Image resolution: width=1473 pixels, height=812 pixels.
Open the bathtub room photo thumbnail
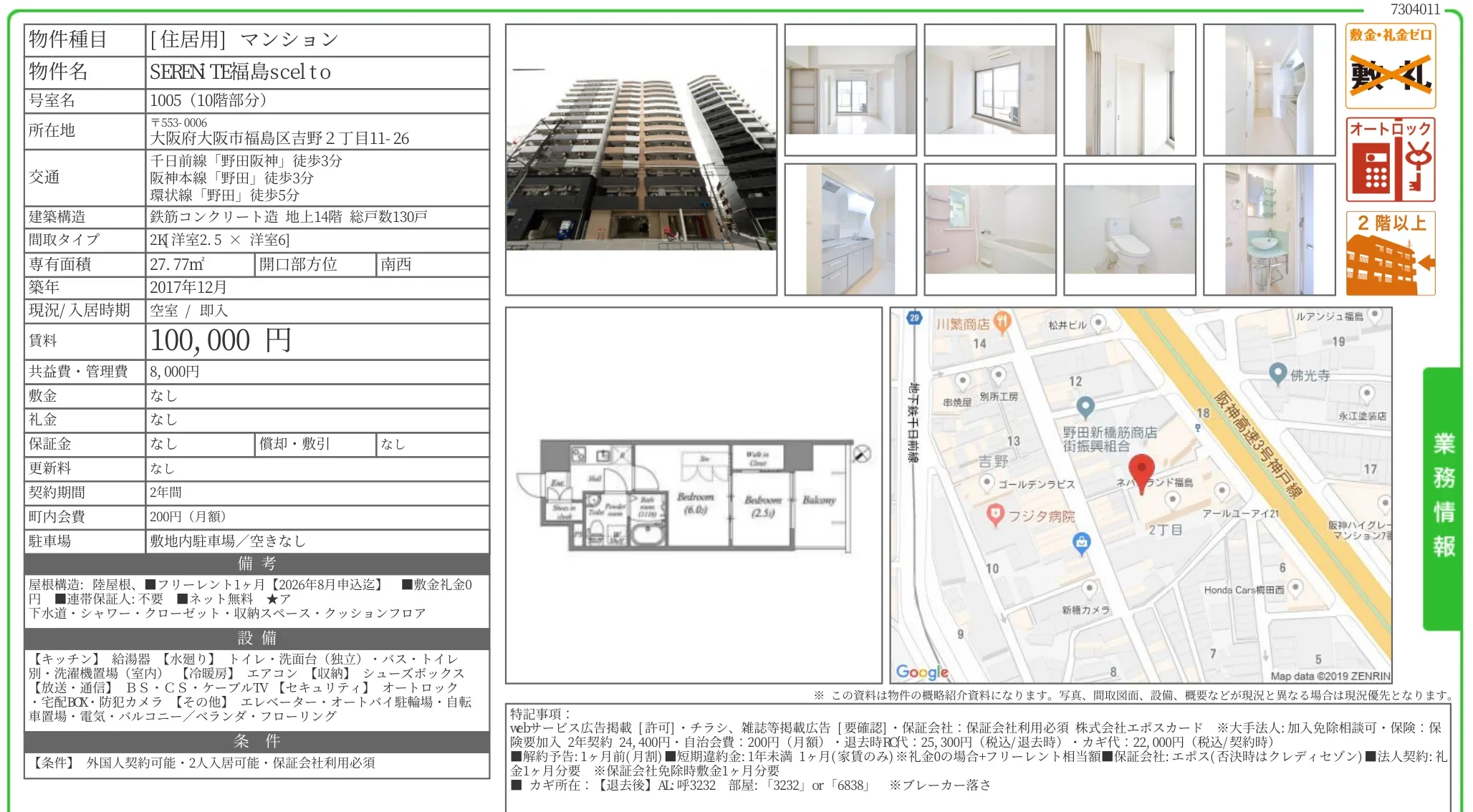pos(990,229)
